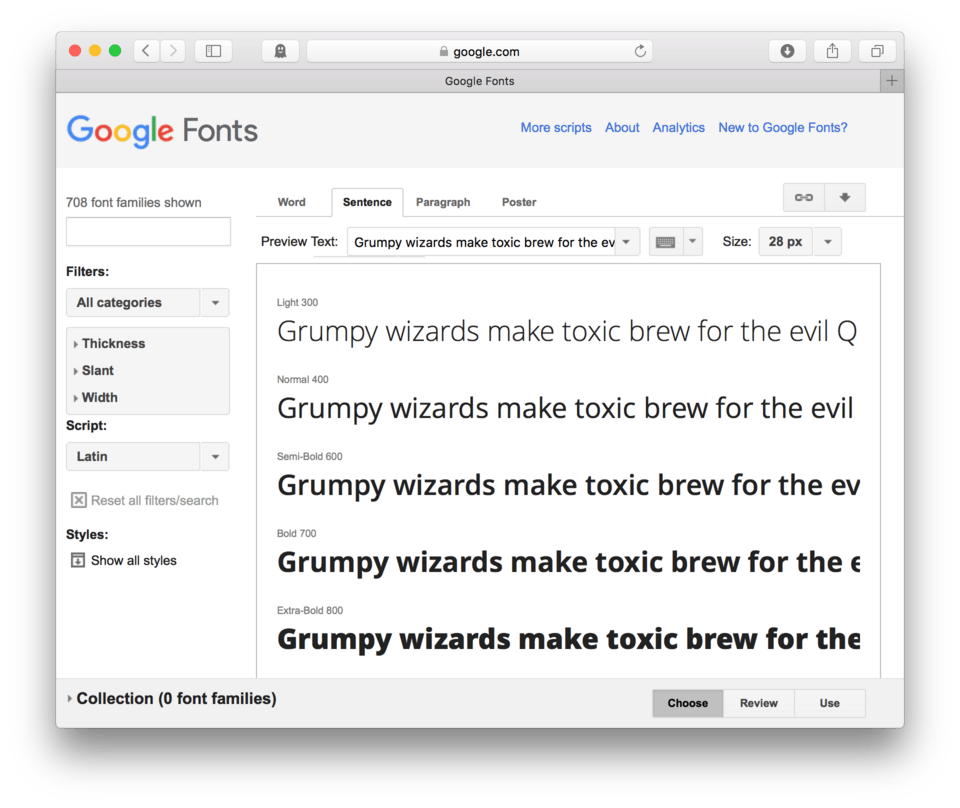Click Show all styles text
This screenshot has height=808, width=960.
tap(133, 560)
